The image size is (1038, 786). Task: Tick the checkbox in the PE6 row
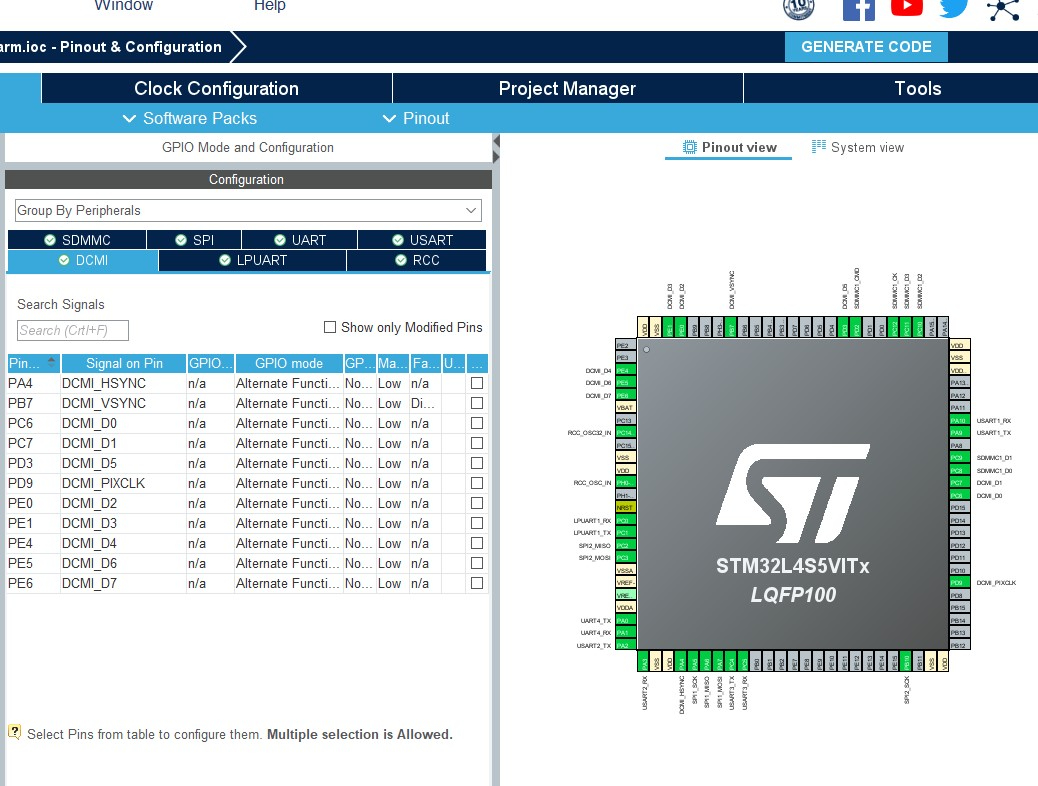click(x=477, y=583)
